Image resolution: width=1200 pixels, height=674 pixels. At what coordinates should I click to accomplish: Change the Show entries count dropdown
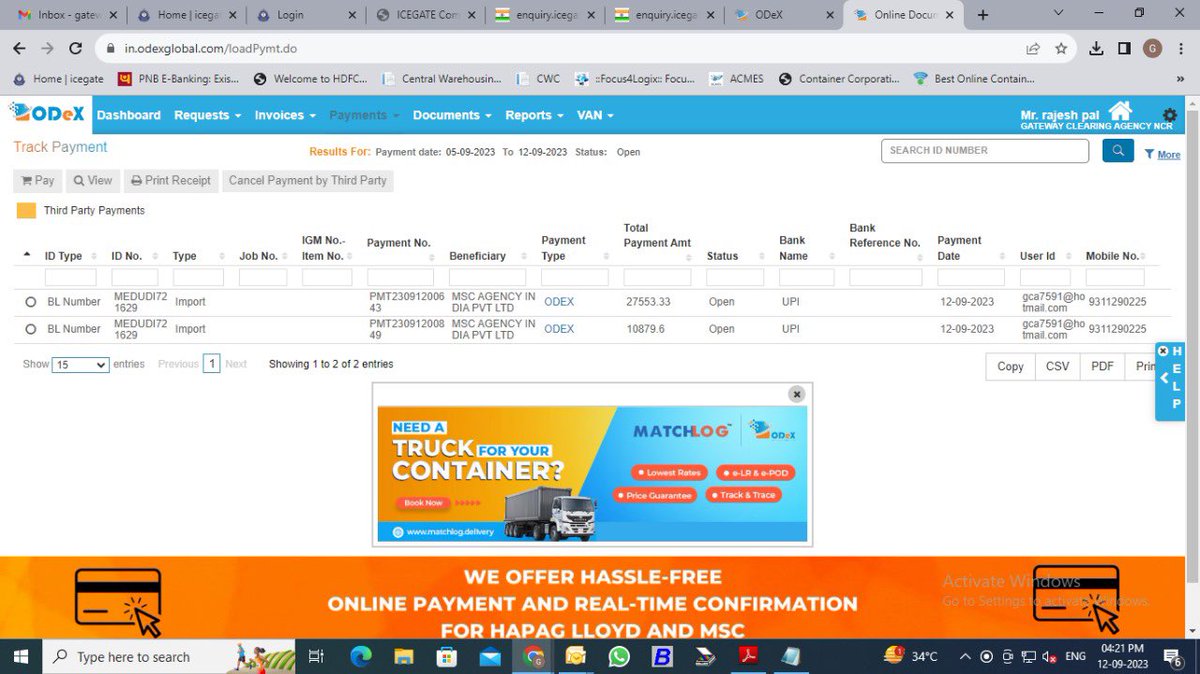tap(81, 365)
